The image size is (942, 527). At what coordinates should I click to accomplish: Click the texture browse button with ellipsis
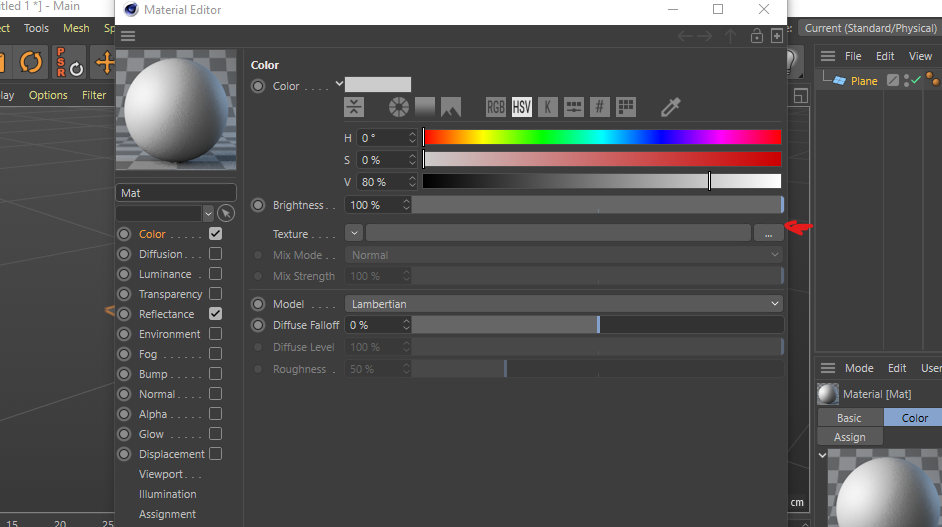click(x=768, y=233)
